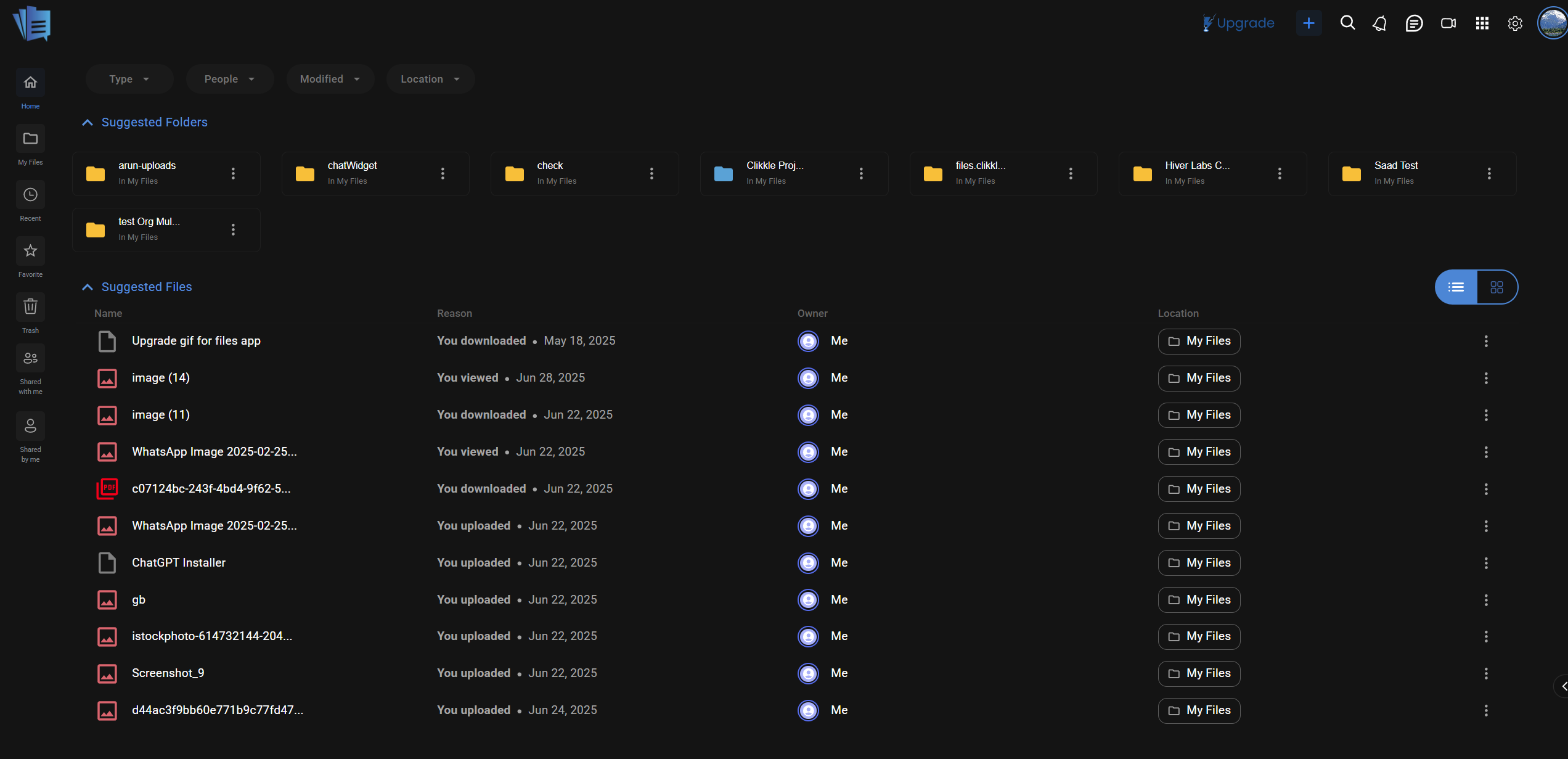Viewport: 1568px width, 759px height.
Task: Click the video camera icon
Action: pyautogui.click(x=1448, y=23)
